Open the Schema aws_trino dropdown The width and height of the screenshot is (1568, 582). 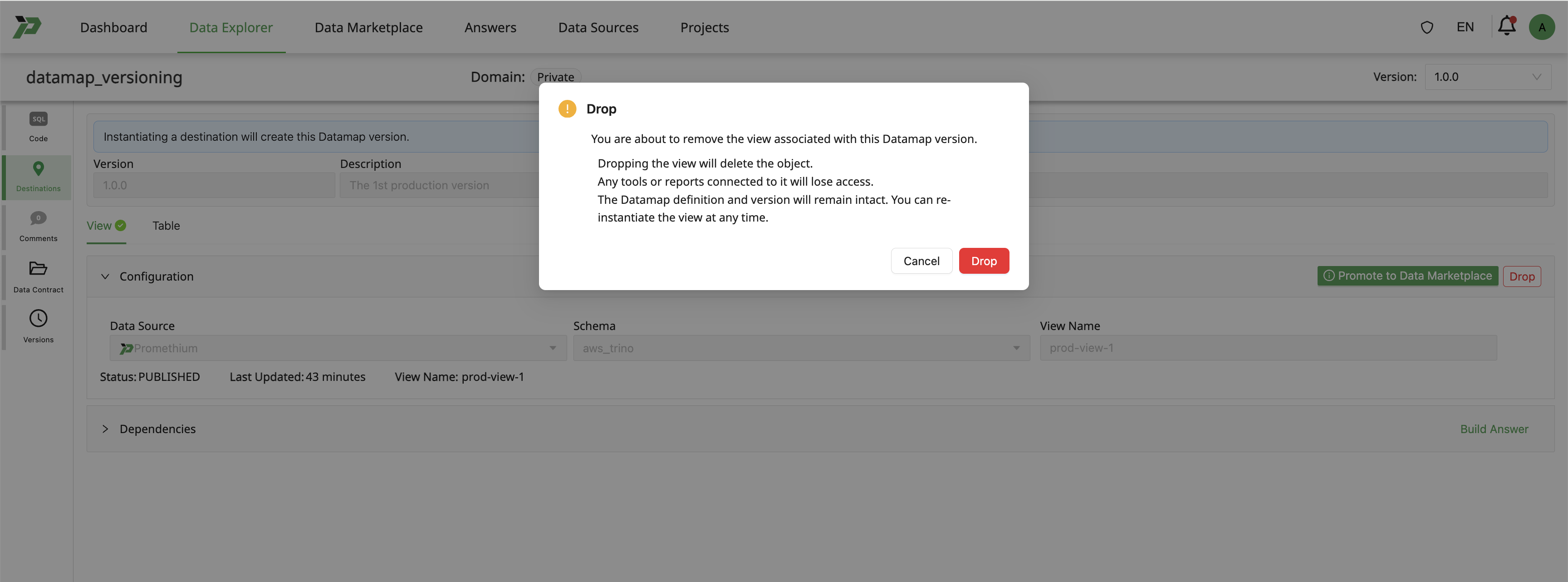click(x=1015, y=348)
